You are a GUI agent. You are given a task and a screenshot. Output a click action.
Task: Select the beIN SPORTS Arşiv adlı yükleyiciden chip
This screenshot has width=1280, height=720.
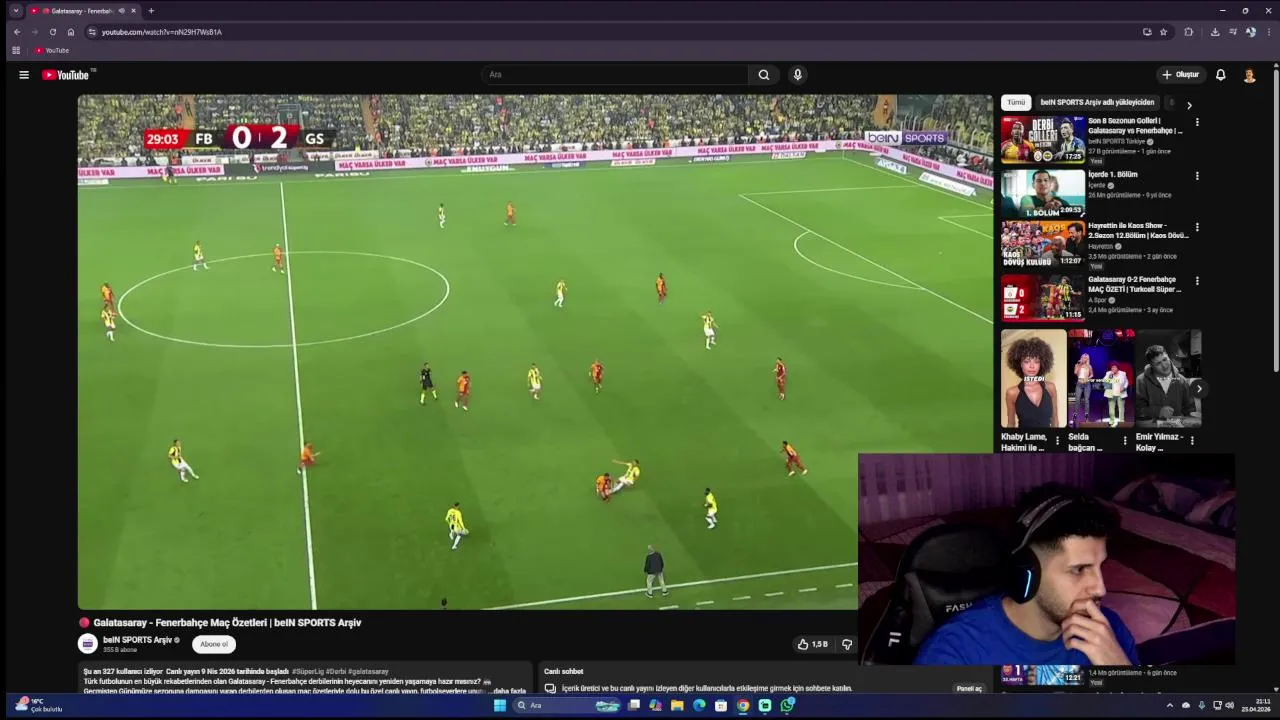point(1097,102)
